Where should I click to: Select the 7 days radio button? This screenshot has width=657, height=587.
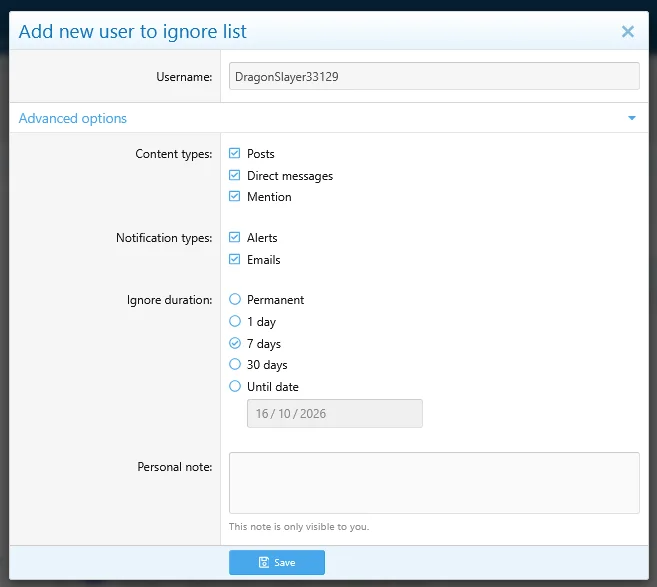pyautogui.click(x=235, y=343)
